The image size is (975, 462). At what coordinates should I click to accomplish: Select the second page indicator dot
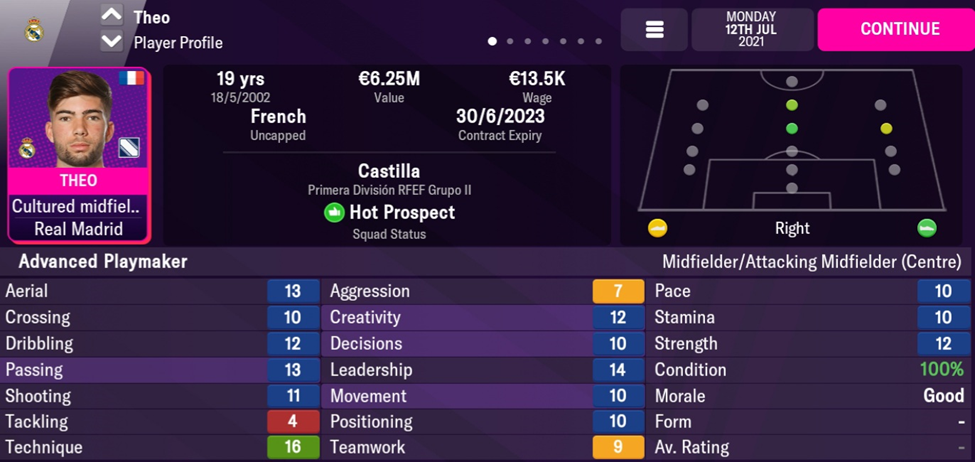pyautogui.click(x=510, y=42)
